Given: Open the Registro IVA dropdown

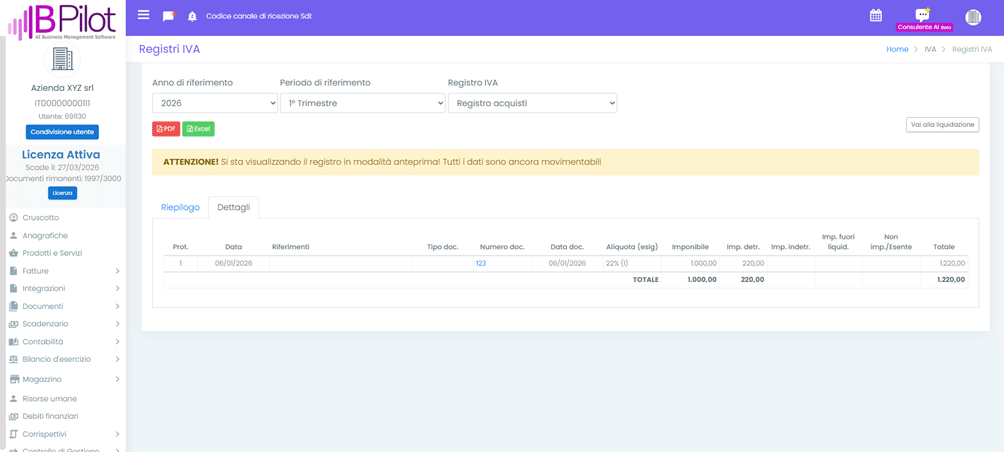Looking at the screenshot, I should click(532, 103).
